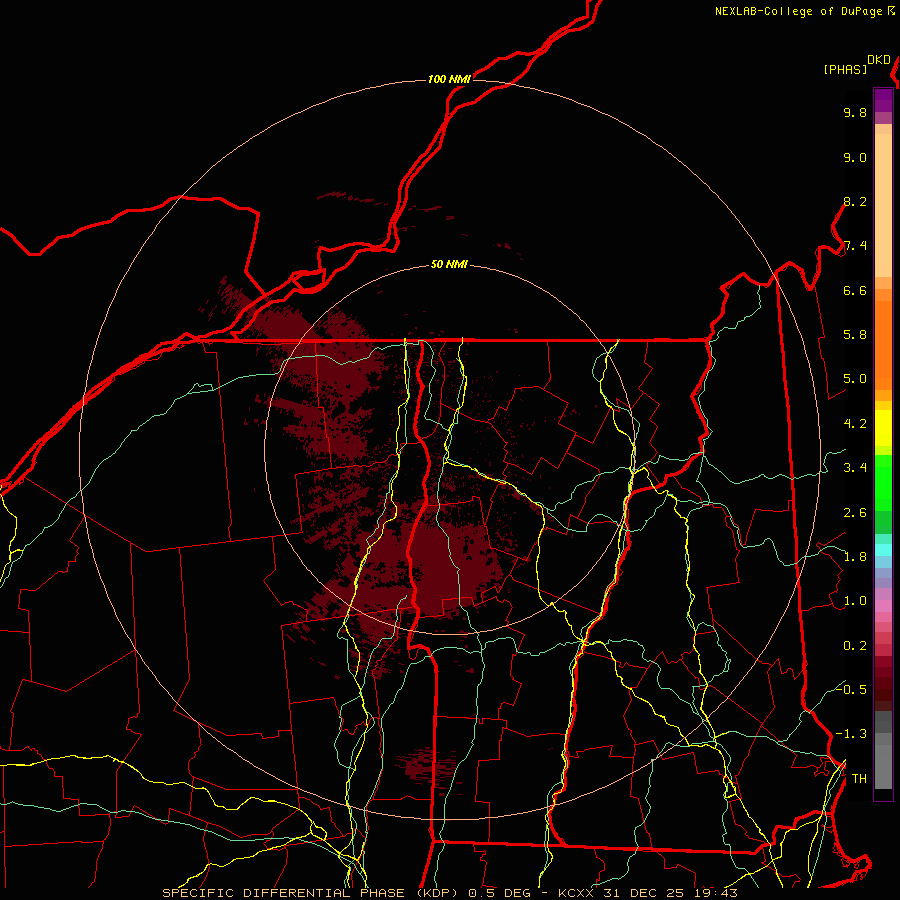Viewport: 900px width, 900px height.
Task: Click the 6.6 value on color scale
Action: 855,290
